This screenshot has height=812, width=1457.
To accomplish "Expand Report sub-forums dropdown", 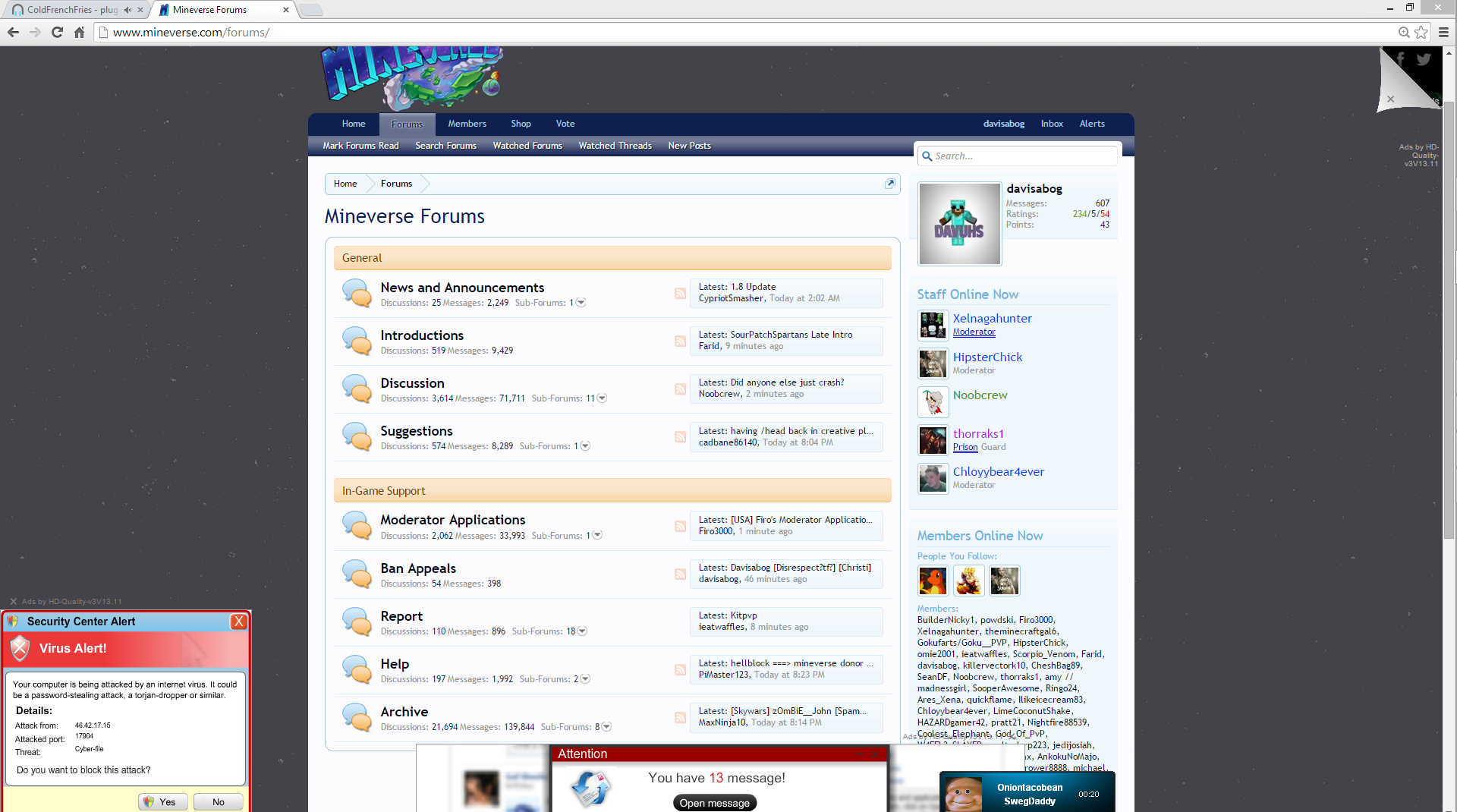I will (x=582, y=631).
